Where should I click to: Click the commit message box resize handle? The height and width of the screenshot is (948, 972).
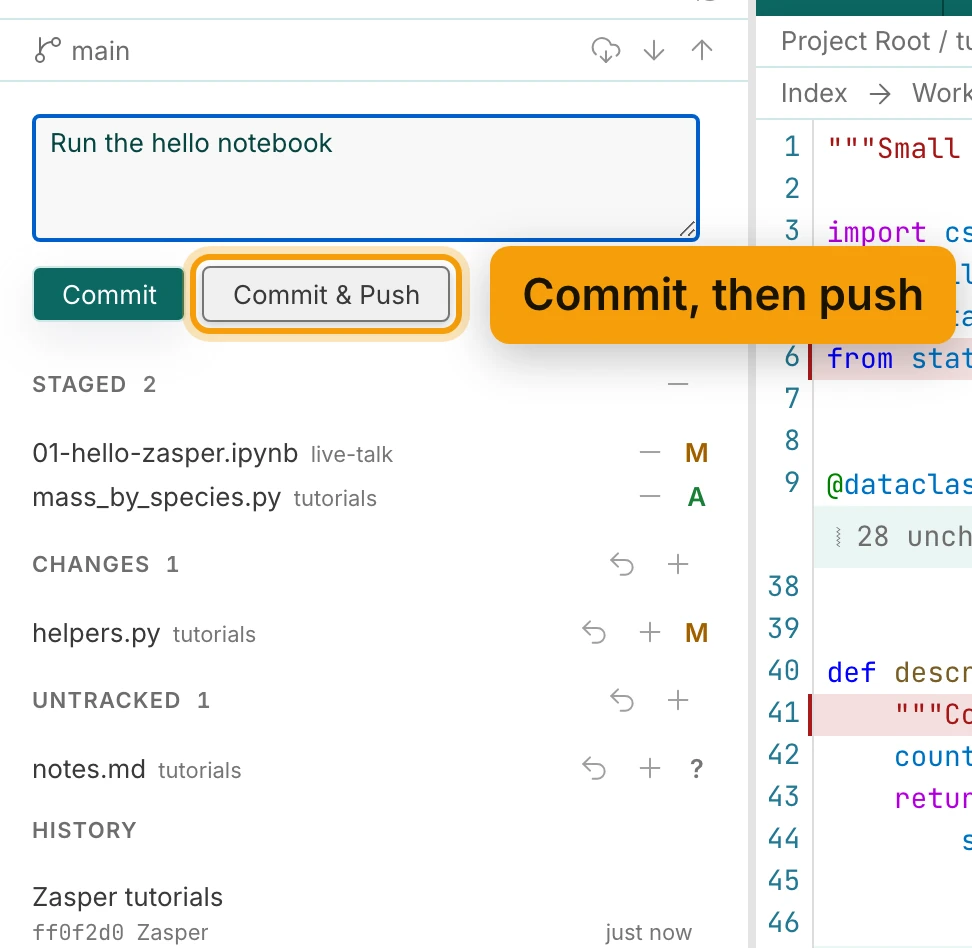click(687, 229)
